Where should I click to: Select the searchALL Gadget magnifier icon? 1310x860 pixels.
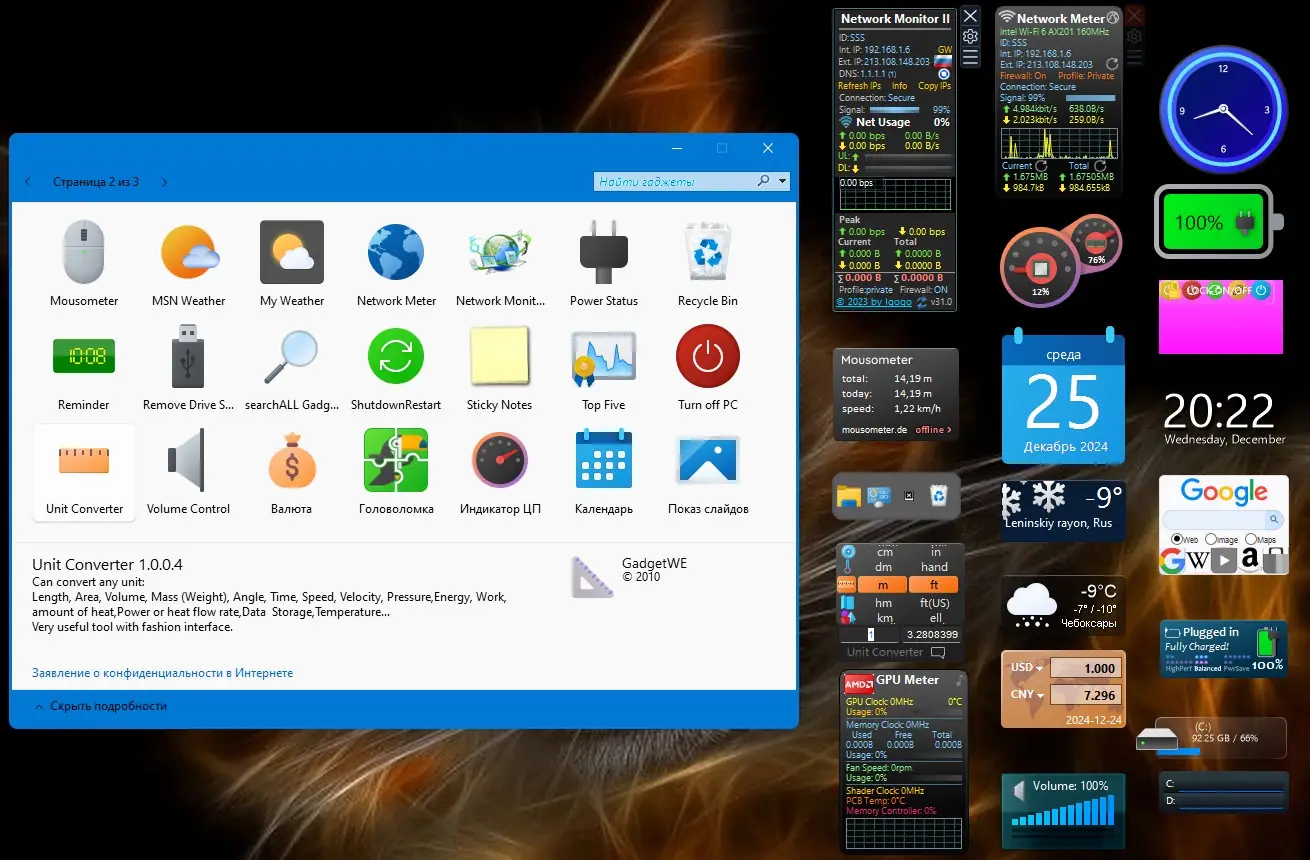coord(292,356)
